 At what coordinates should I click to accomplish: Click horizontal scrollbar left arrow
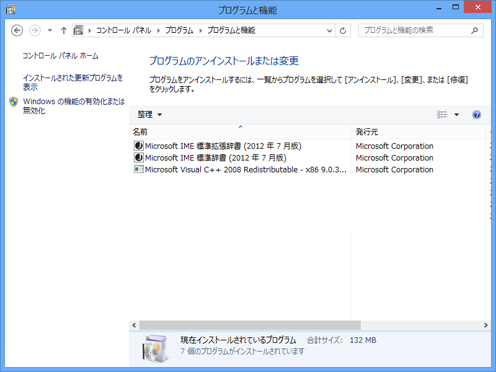pyautogui.click(x=134, y=325)
